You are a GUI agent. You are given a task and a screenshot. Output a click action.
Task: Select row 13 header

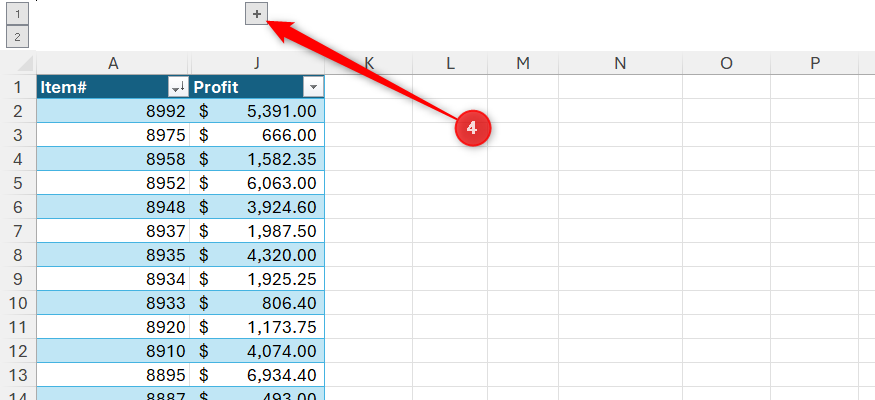[x=18, y=375]
